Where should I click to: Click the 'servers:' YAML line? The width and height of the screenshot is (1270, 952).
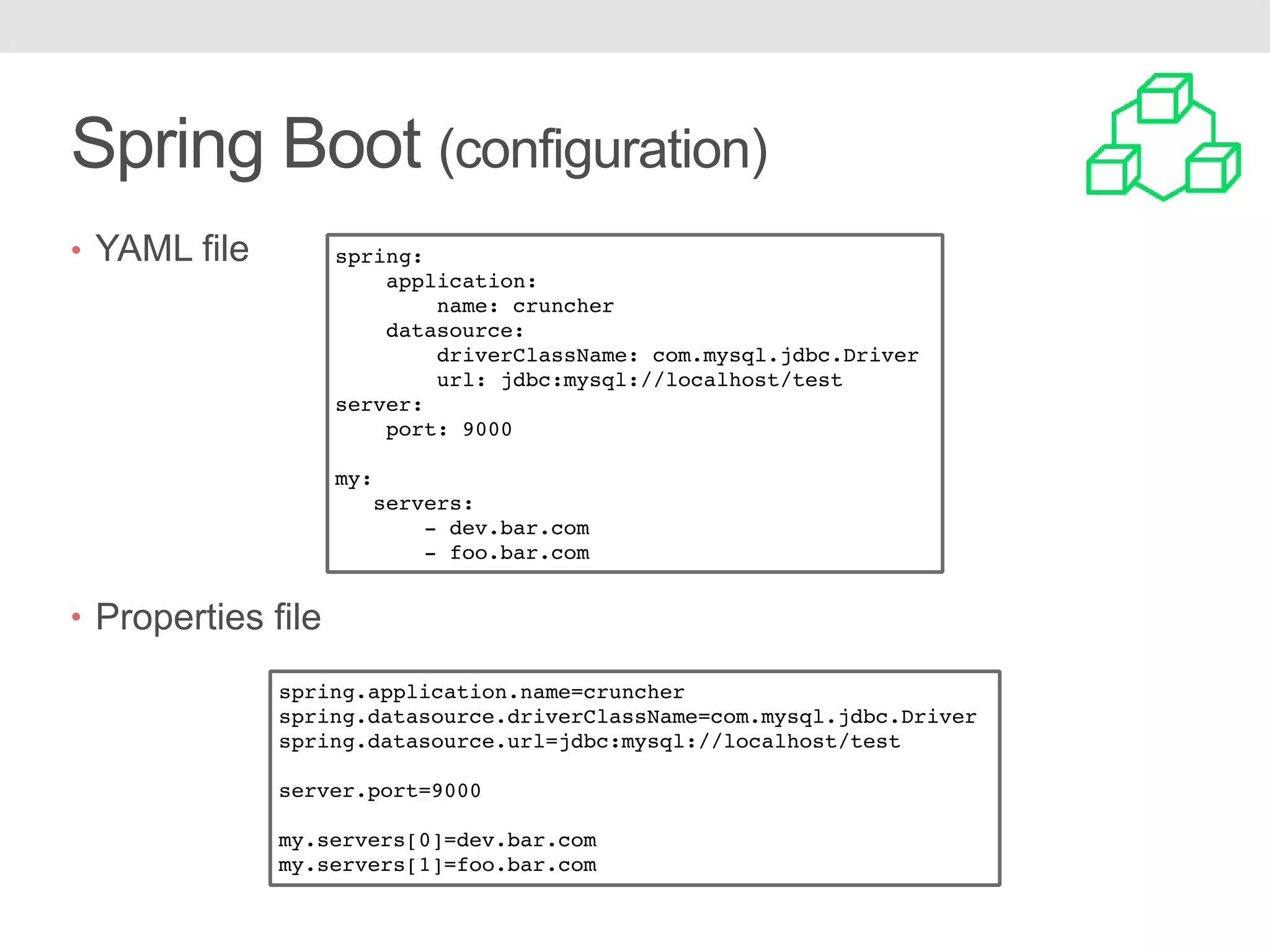click(x=424, y=504)
